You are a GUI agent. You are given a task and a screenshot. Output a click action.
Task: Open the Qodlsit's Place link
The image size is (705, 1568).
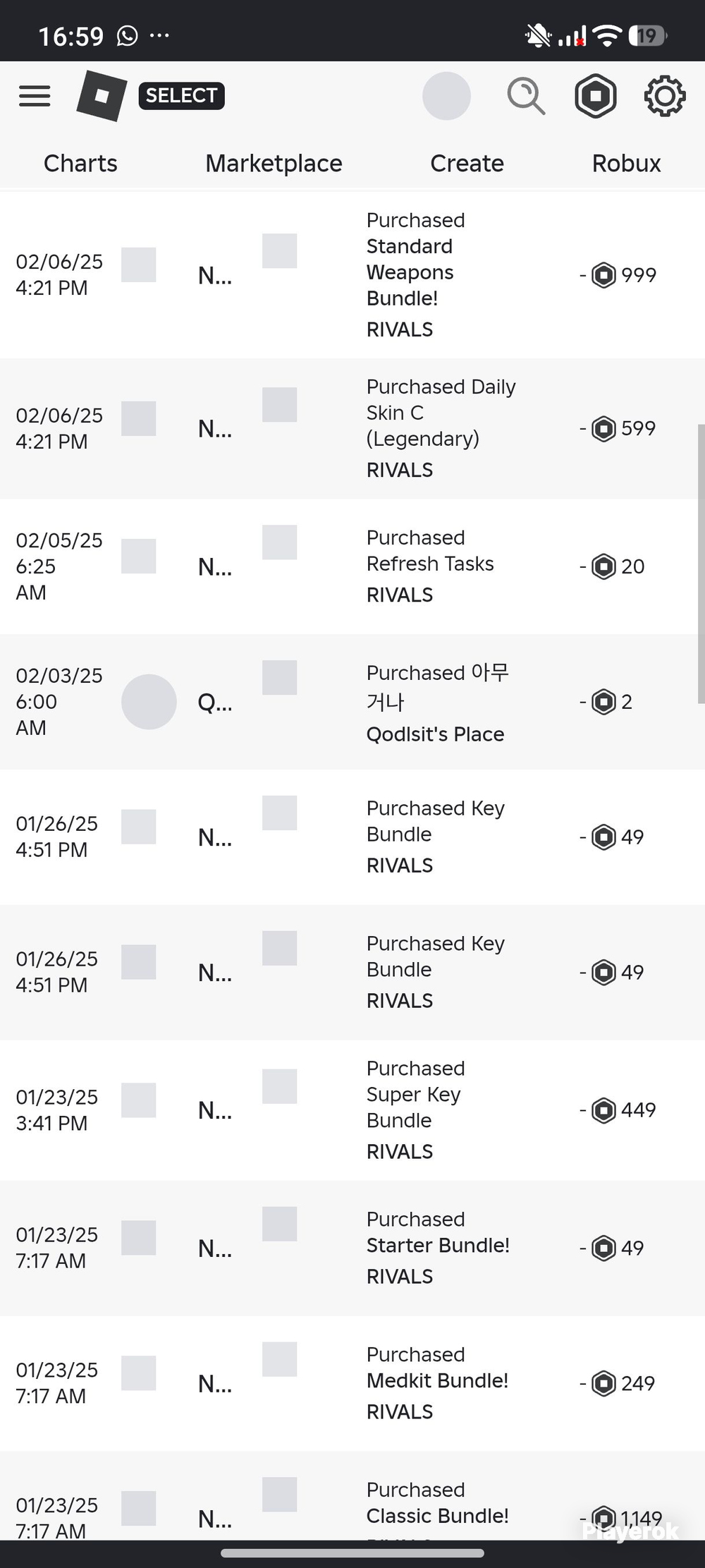[x=435, y=734]
